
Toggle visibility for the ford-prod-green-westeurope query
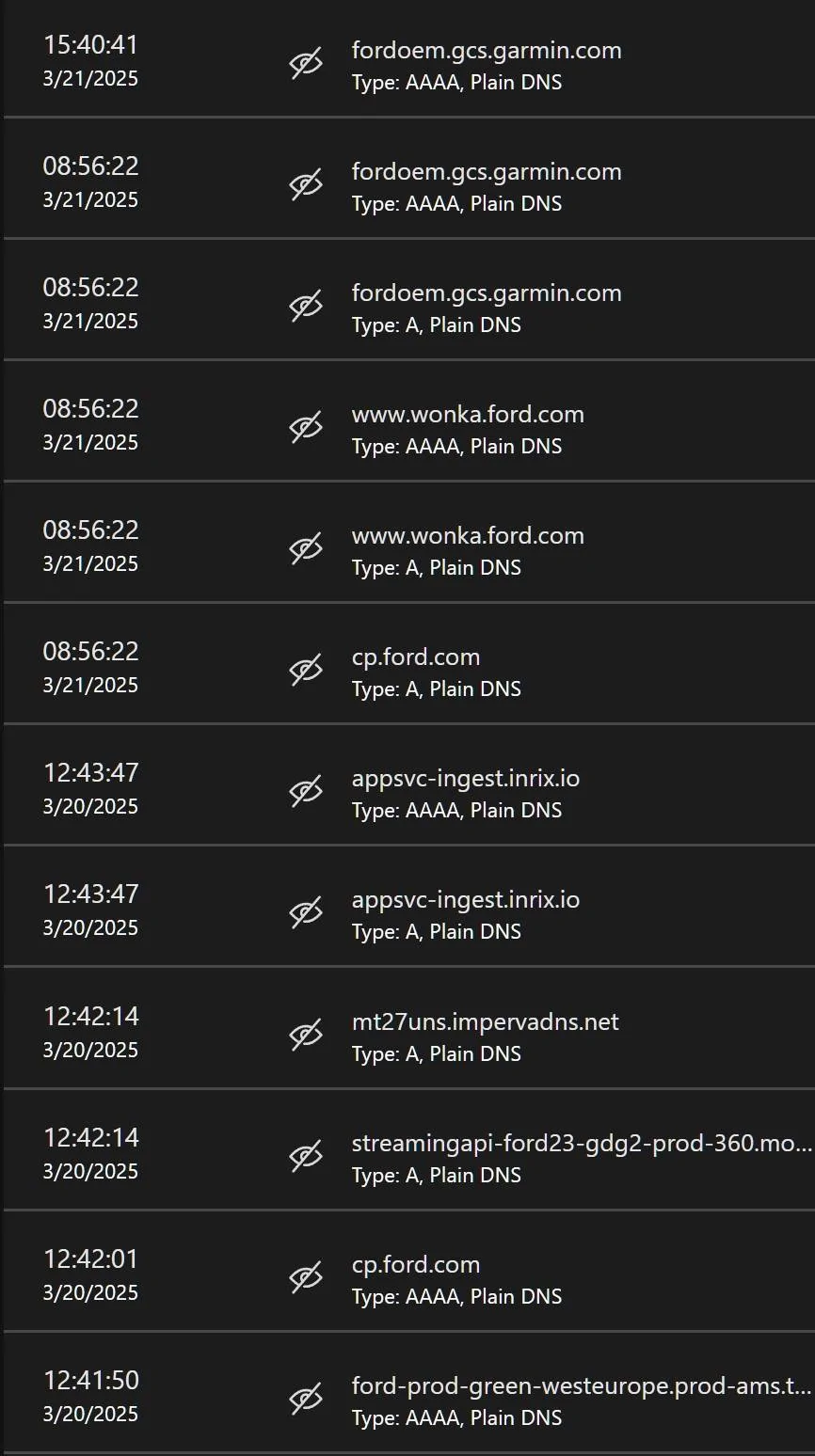click(306, 1400)
